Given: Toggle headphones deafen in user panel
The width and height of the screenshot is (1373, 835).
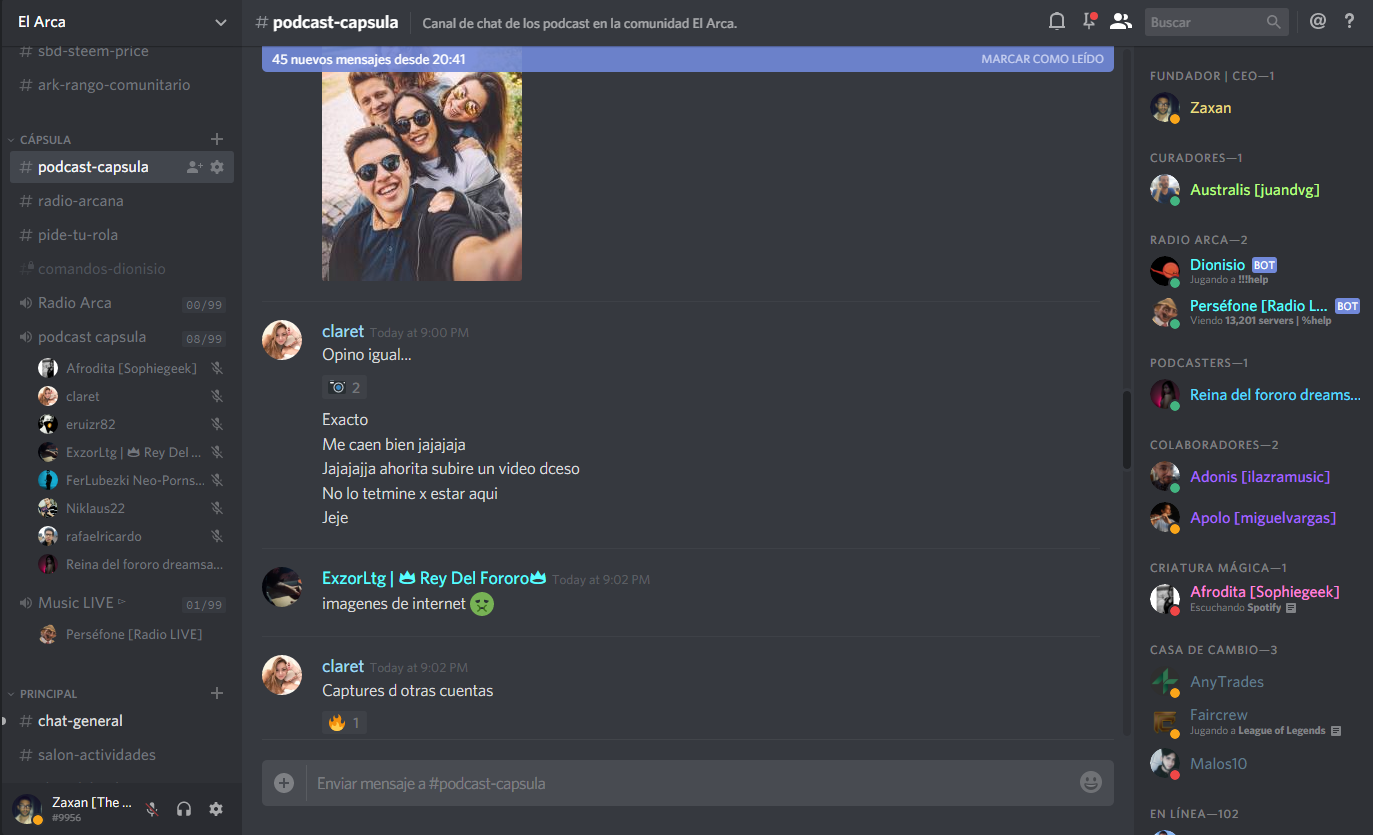Looking at the screenshot, I should 184,809.
